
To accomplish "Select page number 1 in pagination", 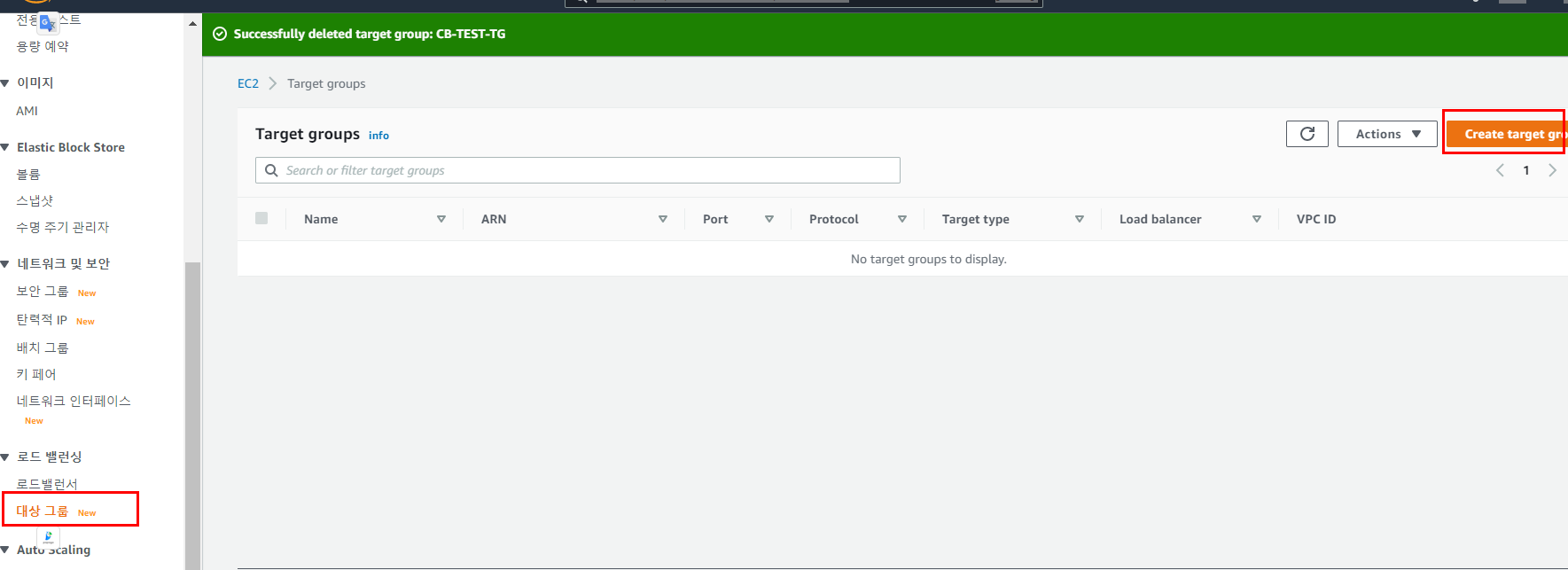I will (1526, 170).
